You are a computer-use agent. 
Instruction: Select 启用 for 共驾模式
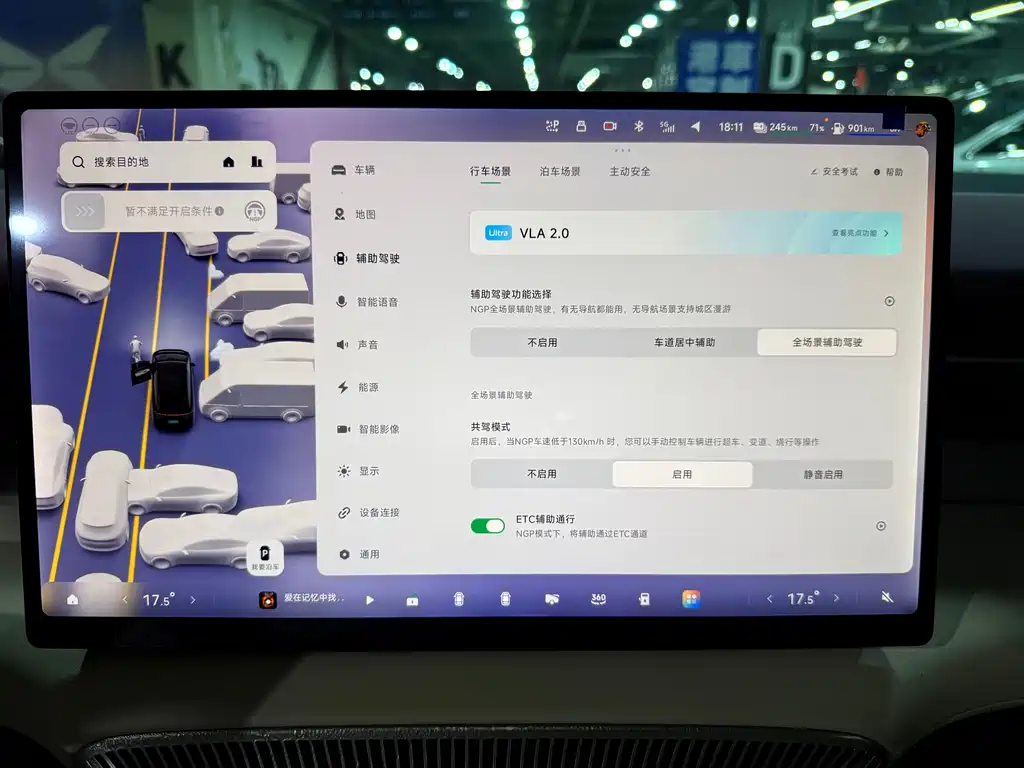pyautogui.click(x=682, y=474)
